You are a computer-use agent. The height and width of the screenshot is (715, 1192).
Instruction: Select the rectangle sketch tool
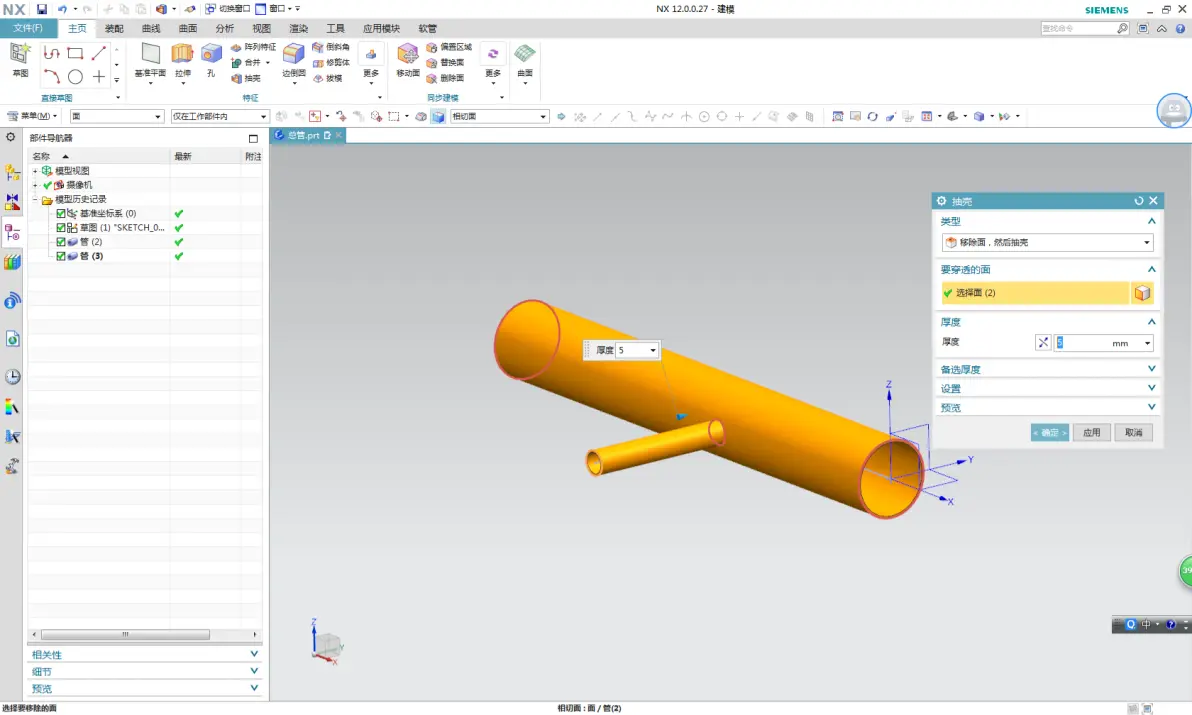[75, 53]
